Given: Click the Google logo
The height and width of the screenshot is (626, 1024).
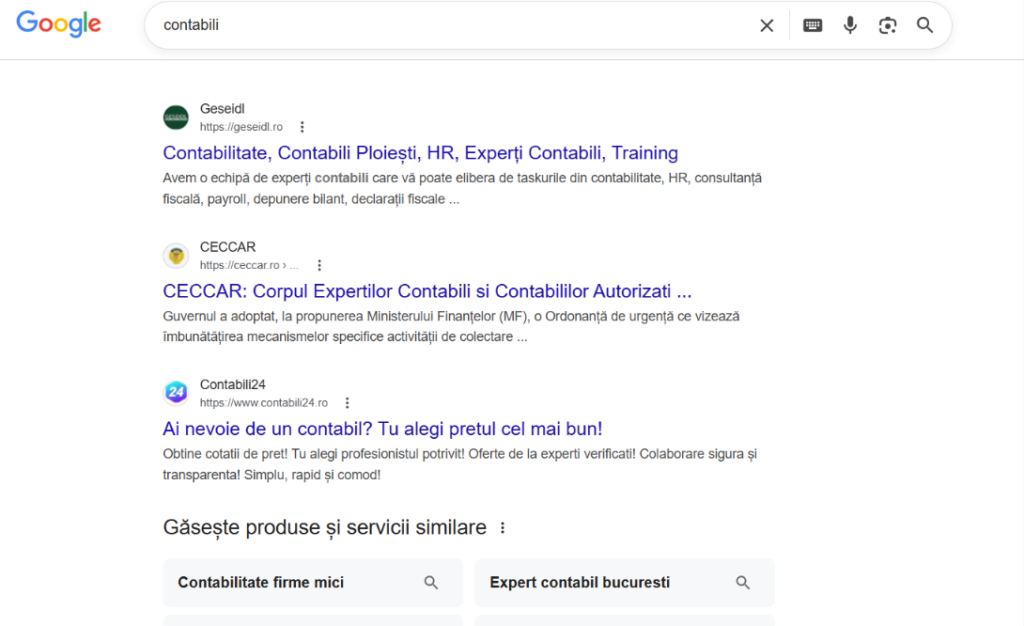Looking at the screenshot, I should point(58,25).
